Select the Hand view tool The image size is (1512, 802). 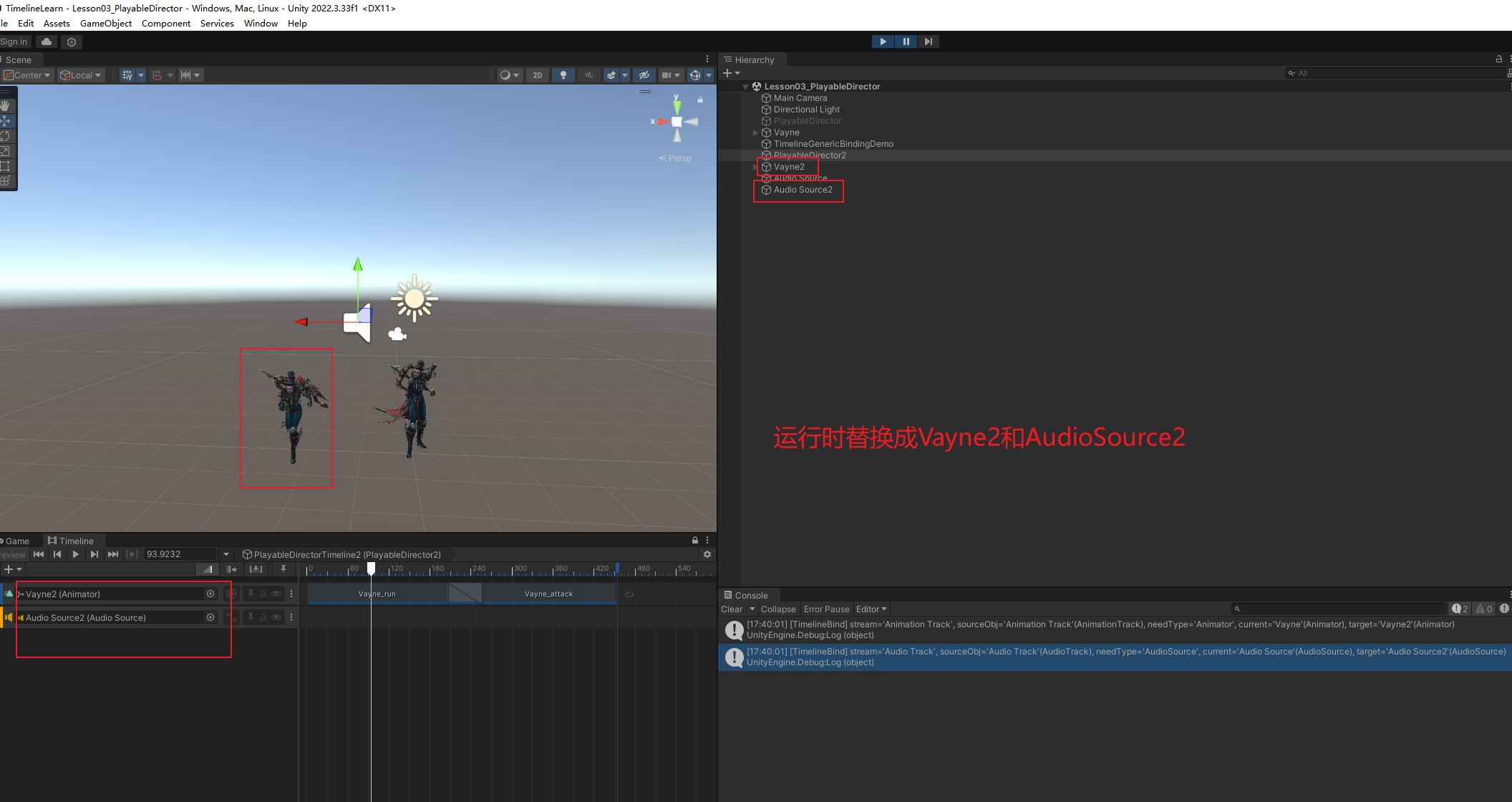[x=5, y=105]
